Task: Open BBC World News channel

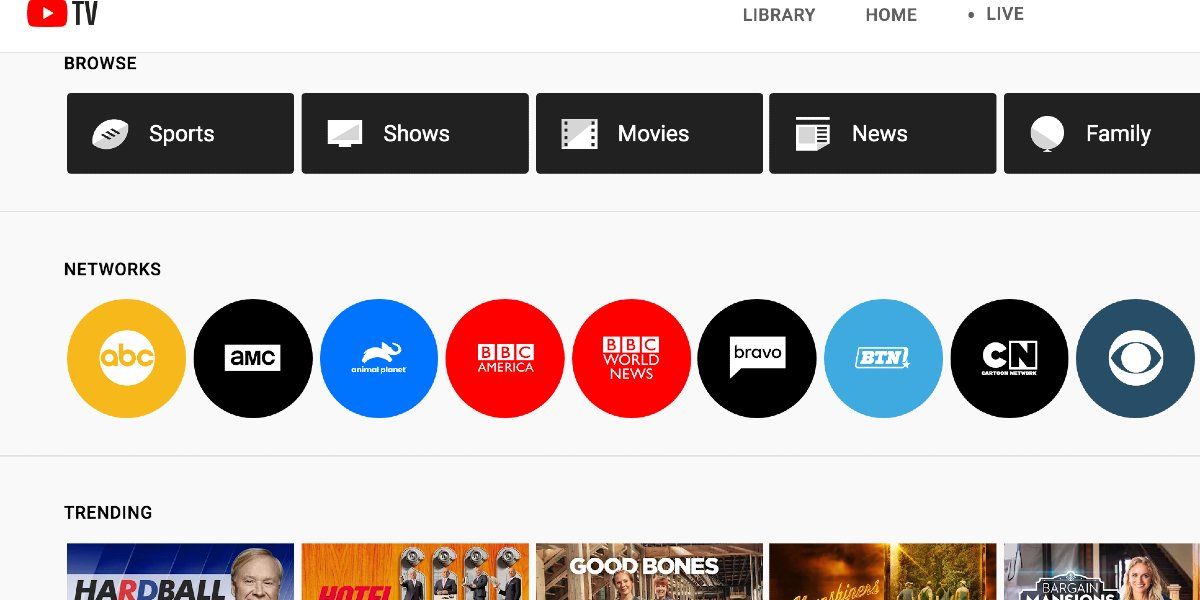Action: click(631, 358)
